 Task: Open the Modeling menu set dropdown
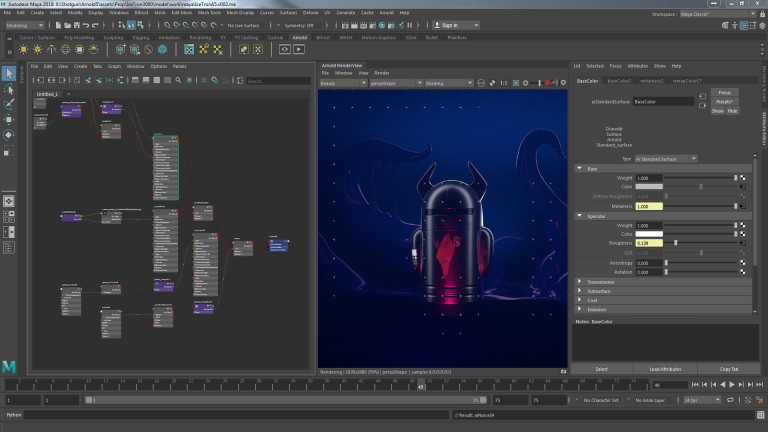24,25
